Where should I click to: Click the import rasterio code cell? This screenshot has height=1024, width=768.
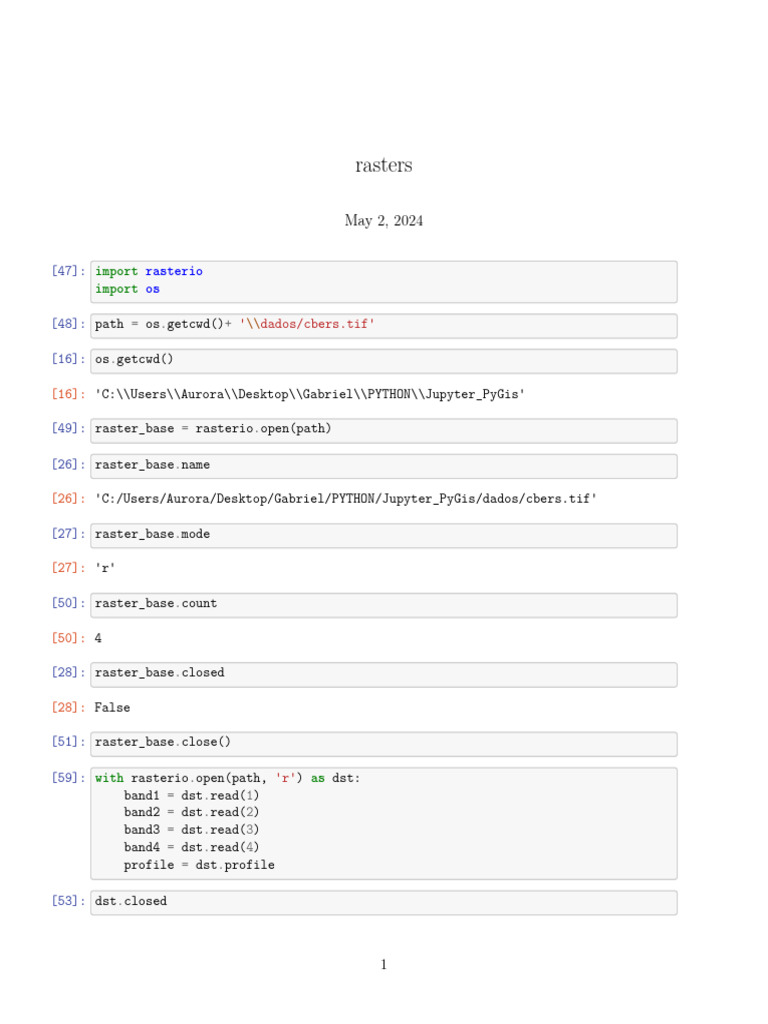click(383, 281)
